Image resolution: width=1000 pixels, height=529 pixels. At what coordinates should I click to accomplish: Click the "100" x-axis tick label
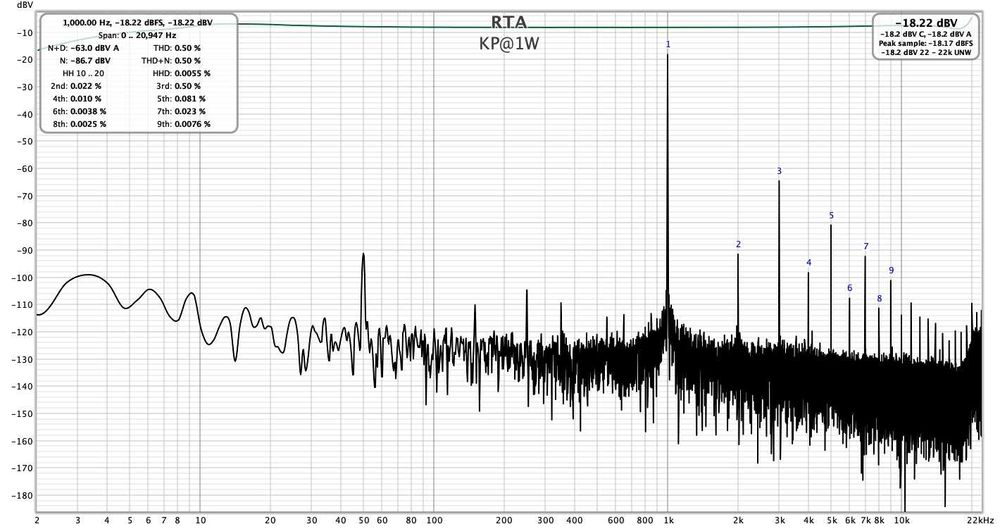tap(434, 521)
